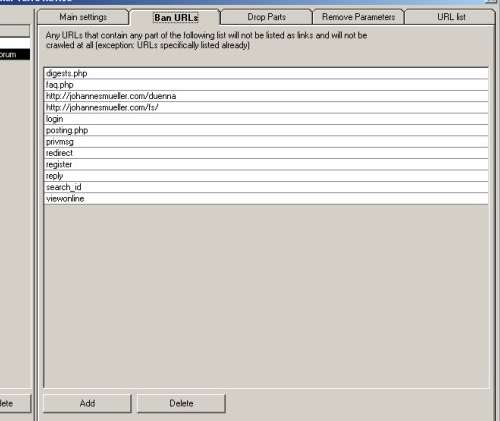Select the johannesmueller.com/duenna URL entry
Image resolution: width=500 pixels, height=421 pixels.
(x=266, y=96)
